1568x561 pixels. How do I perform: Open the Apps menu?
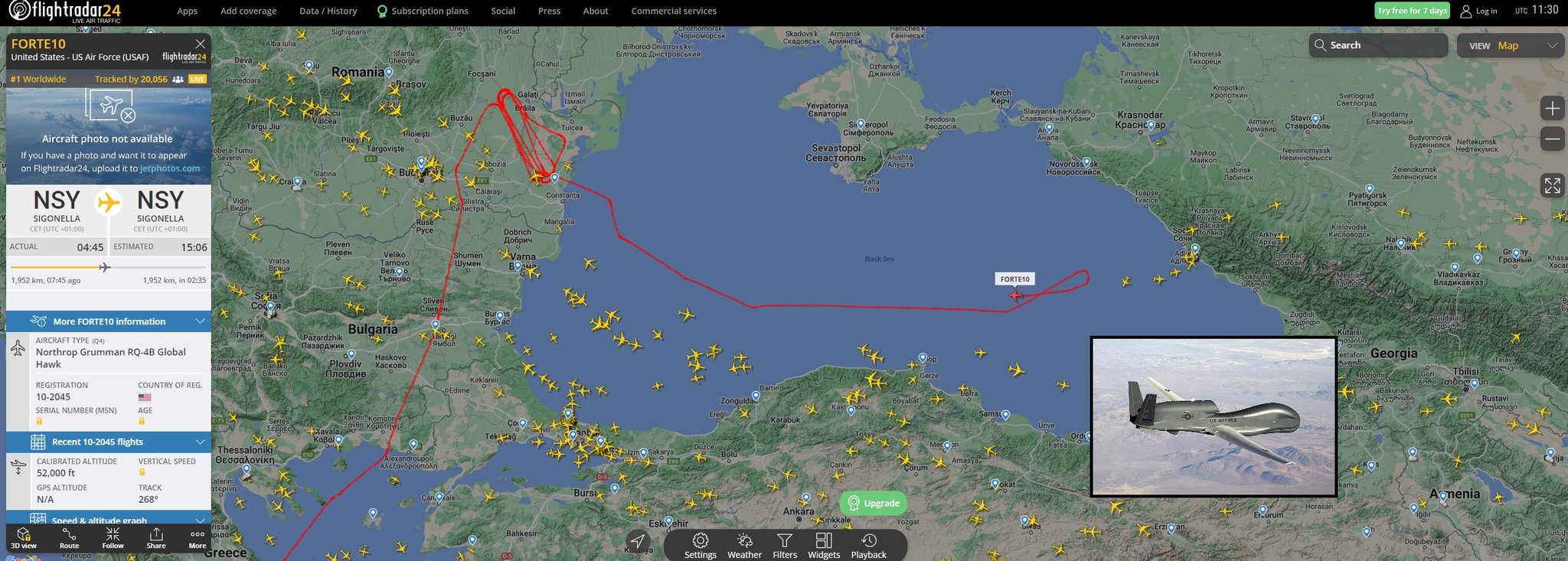187,11
